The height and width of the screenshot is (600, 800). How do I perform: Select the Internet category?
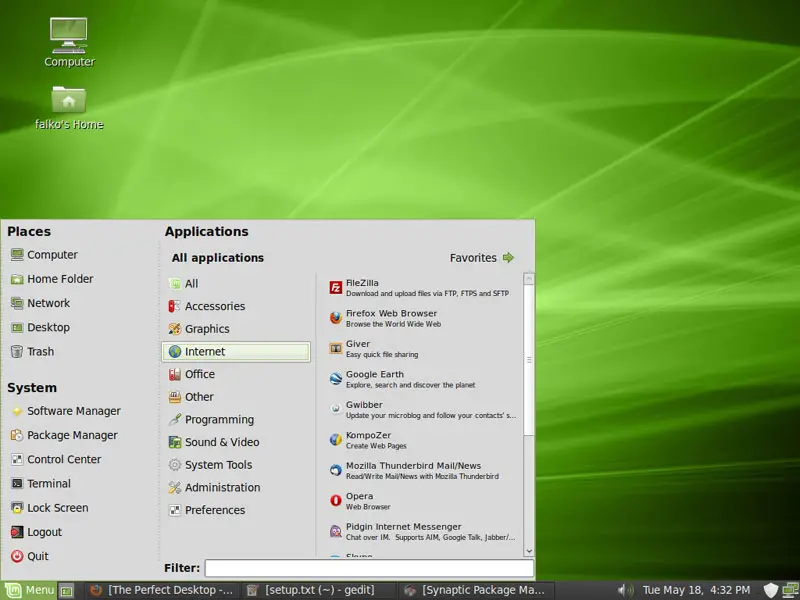[236, 352]
